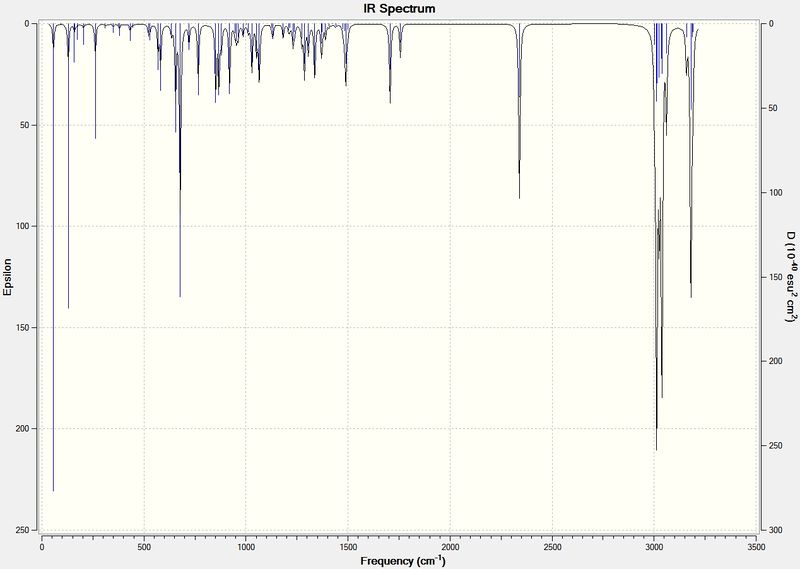This screenshot has height=569, width=800.
Task: Click the tallest blue peak near 60 cm-1
Action: tap(54, 257)
